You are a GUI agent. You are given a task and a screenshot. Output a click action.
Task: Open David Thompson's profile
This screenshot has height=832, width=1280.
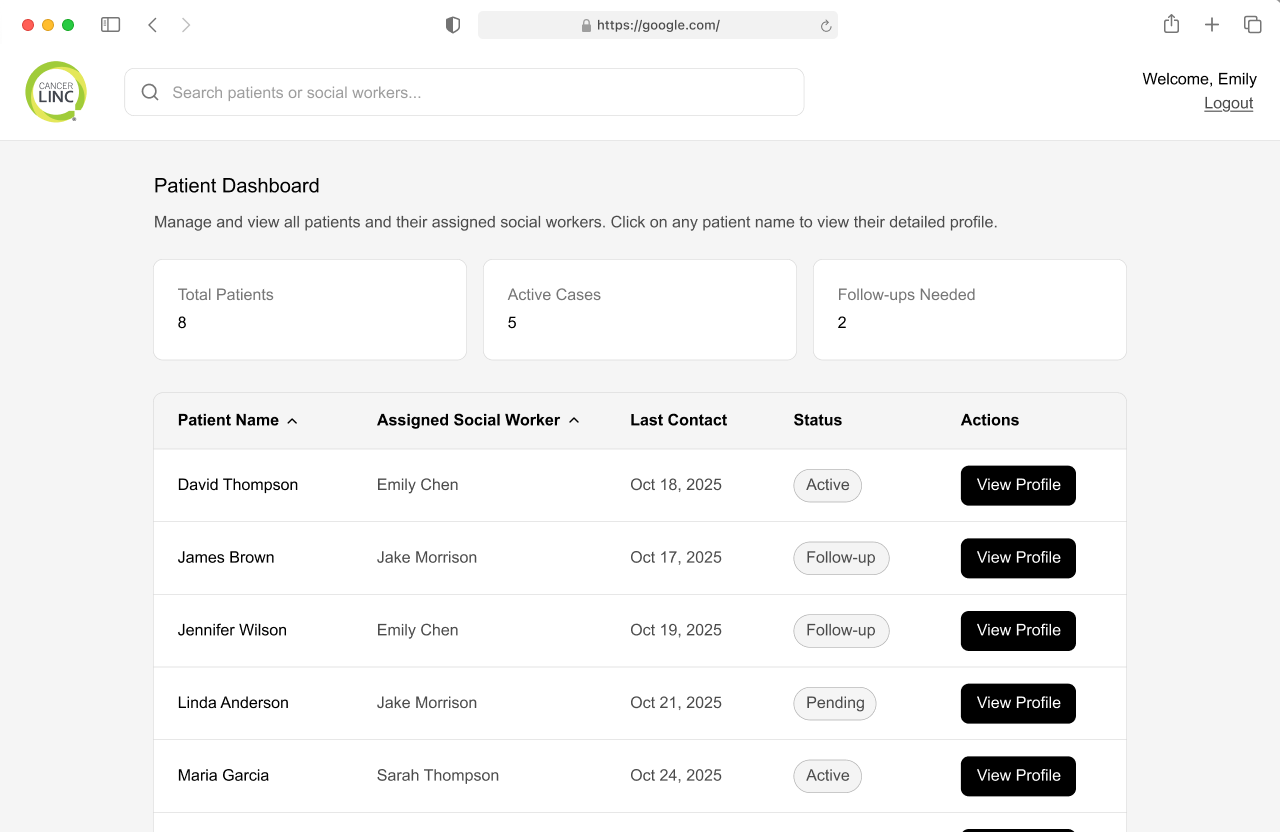(x=1018, y=485)
